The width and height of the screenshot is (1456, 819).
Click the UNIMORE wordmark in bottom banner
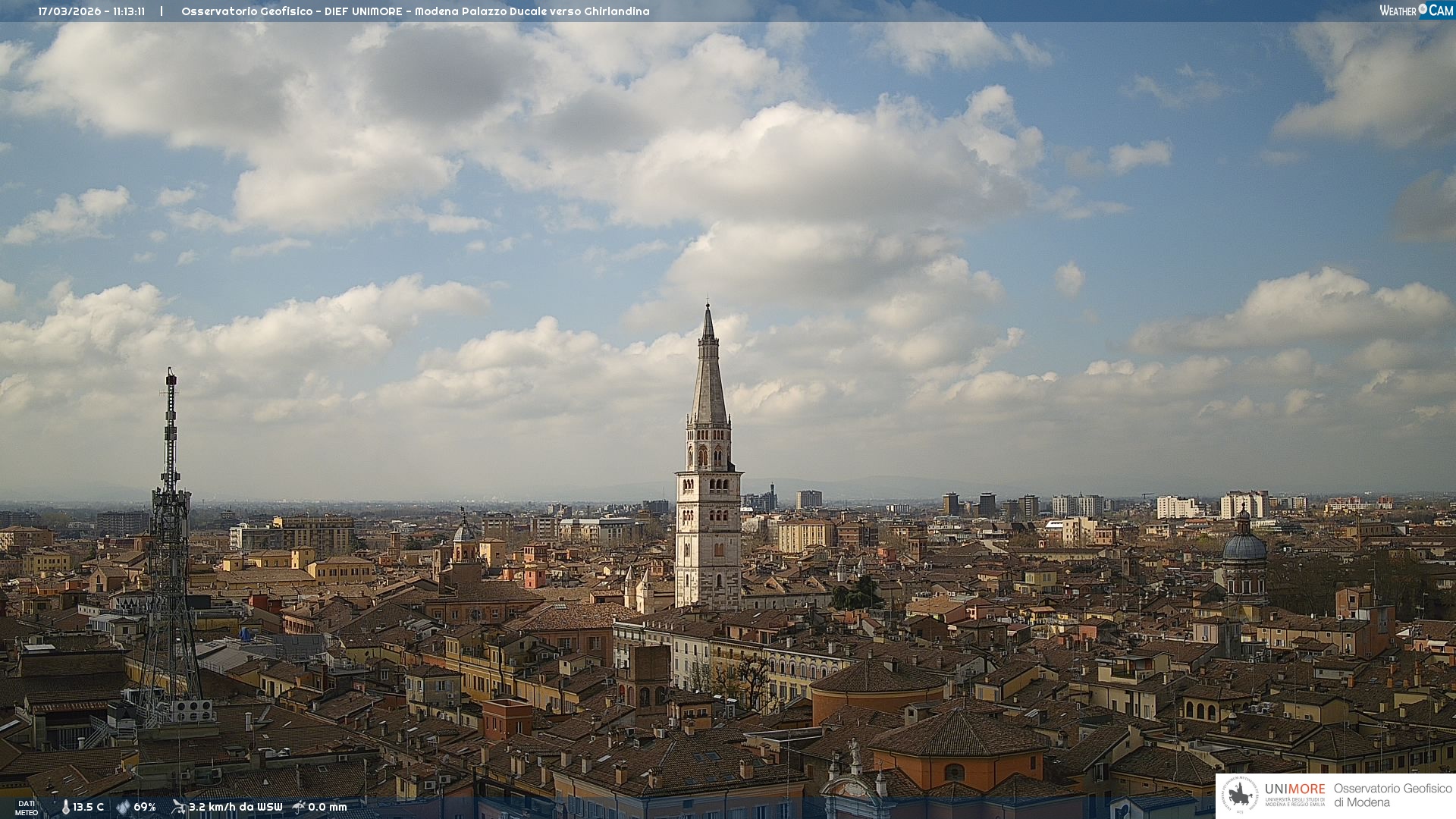[1294, 789]
